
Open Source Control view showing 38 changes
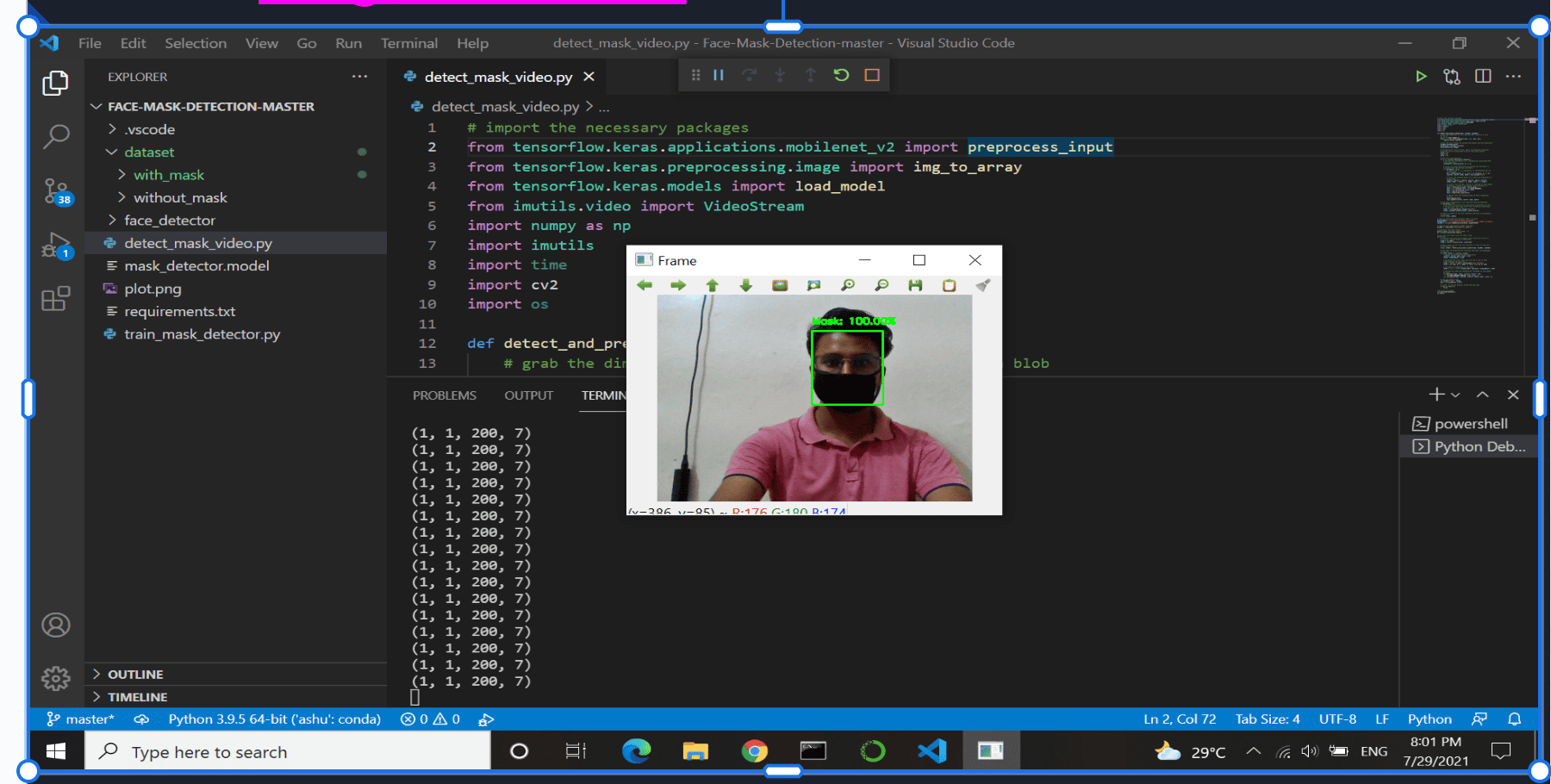pyautogui.click(x=55, y=191)
